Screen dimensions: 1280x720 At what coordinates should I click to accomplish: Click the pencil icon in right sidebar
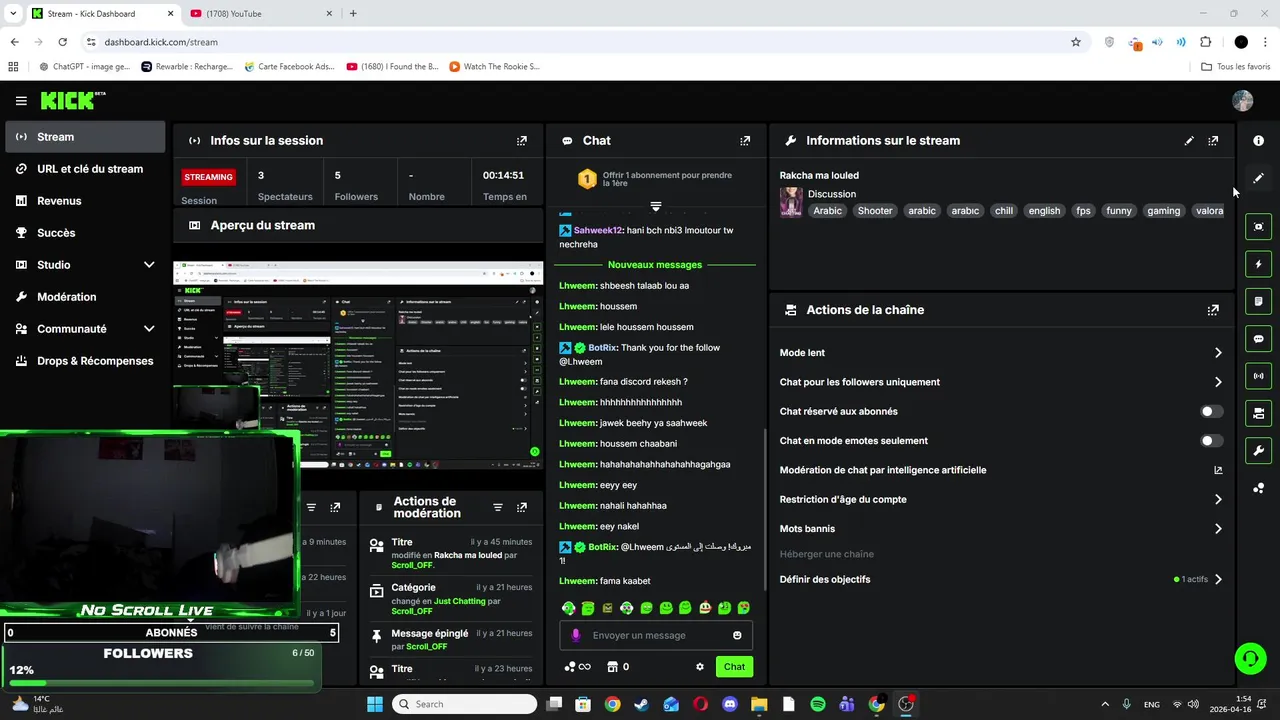point(1258,178)
